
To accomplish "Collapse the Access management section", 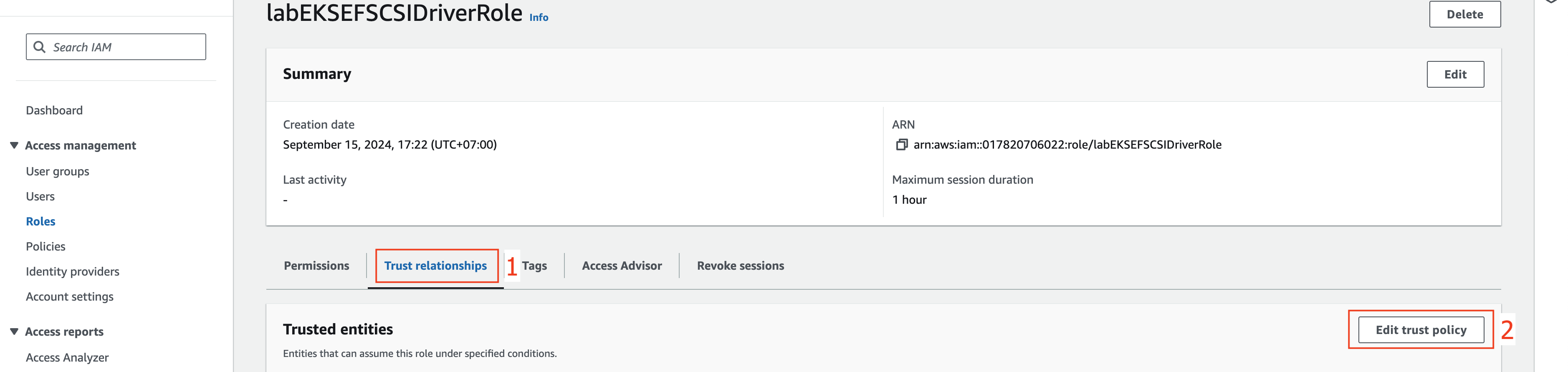I will coord(14,145).
